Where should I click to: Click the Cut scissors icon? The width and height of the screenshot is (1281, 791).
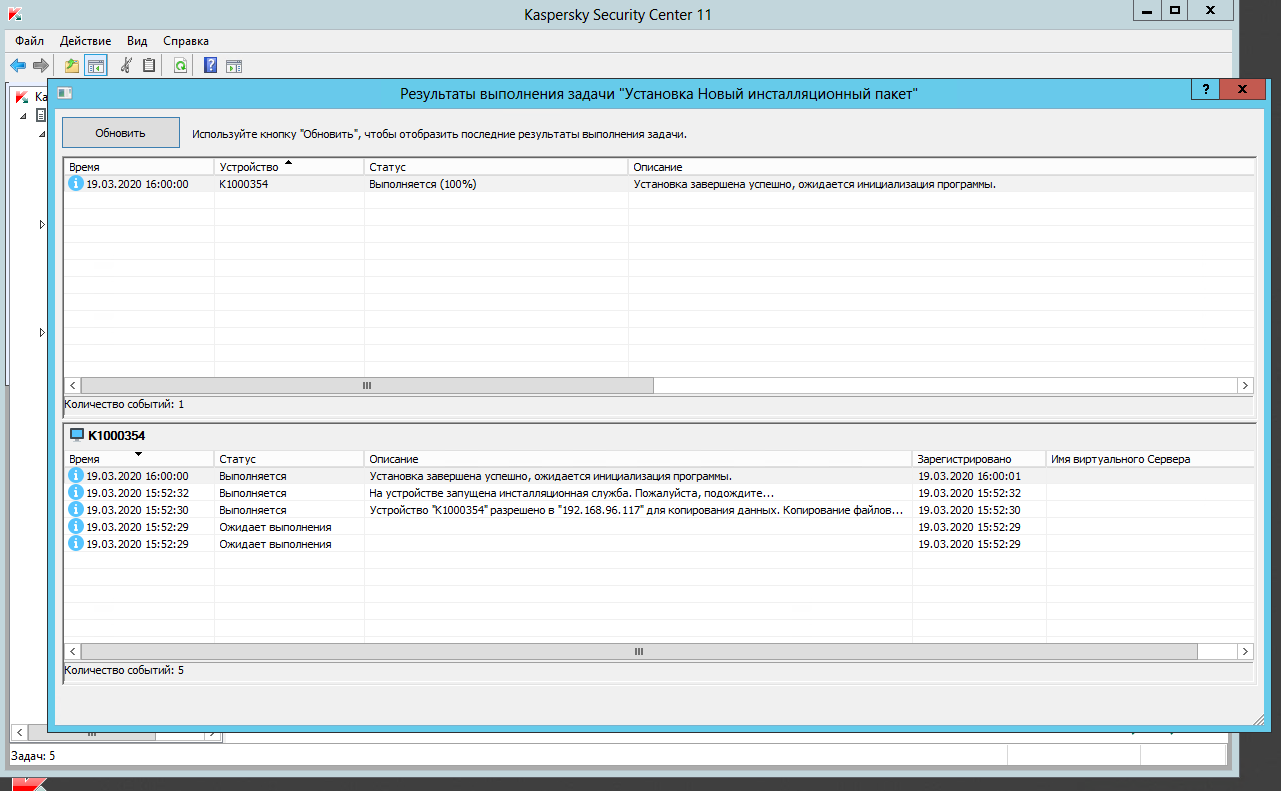pos(126,66)
